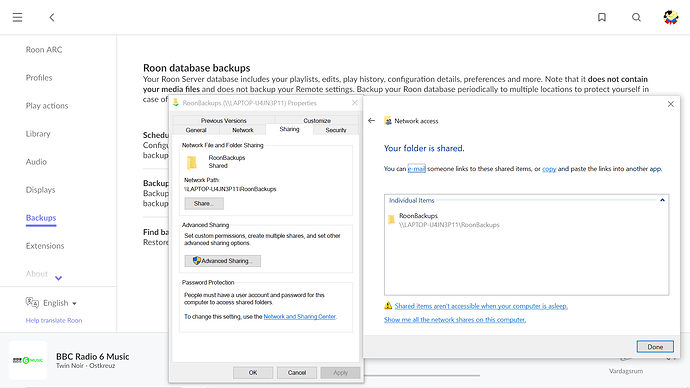Viewport: 690px width, 388px height.
Task: Select the Sharing tab
Action: point(289,129)
